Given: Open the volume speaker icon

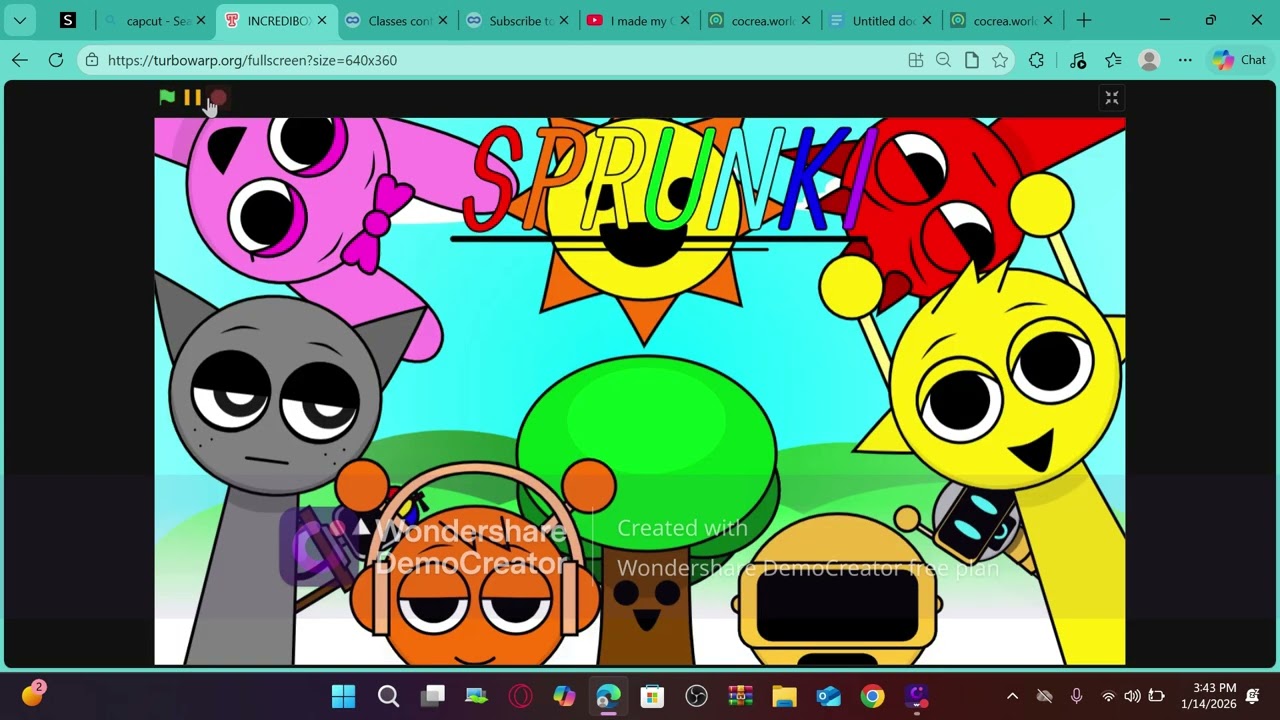Looking at the screenshot, I should pyautogui.click(x=1132, y=696).
